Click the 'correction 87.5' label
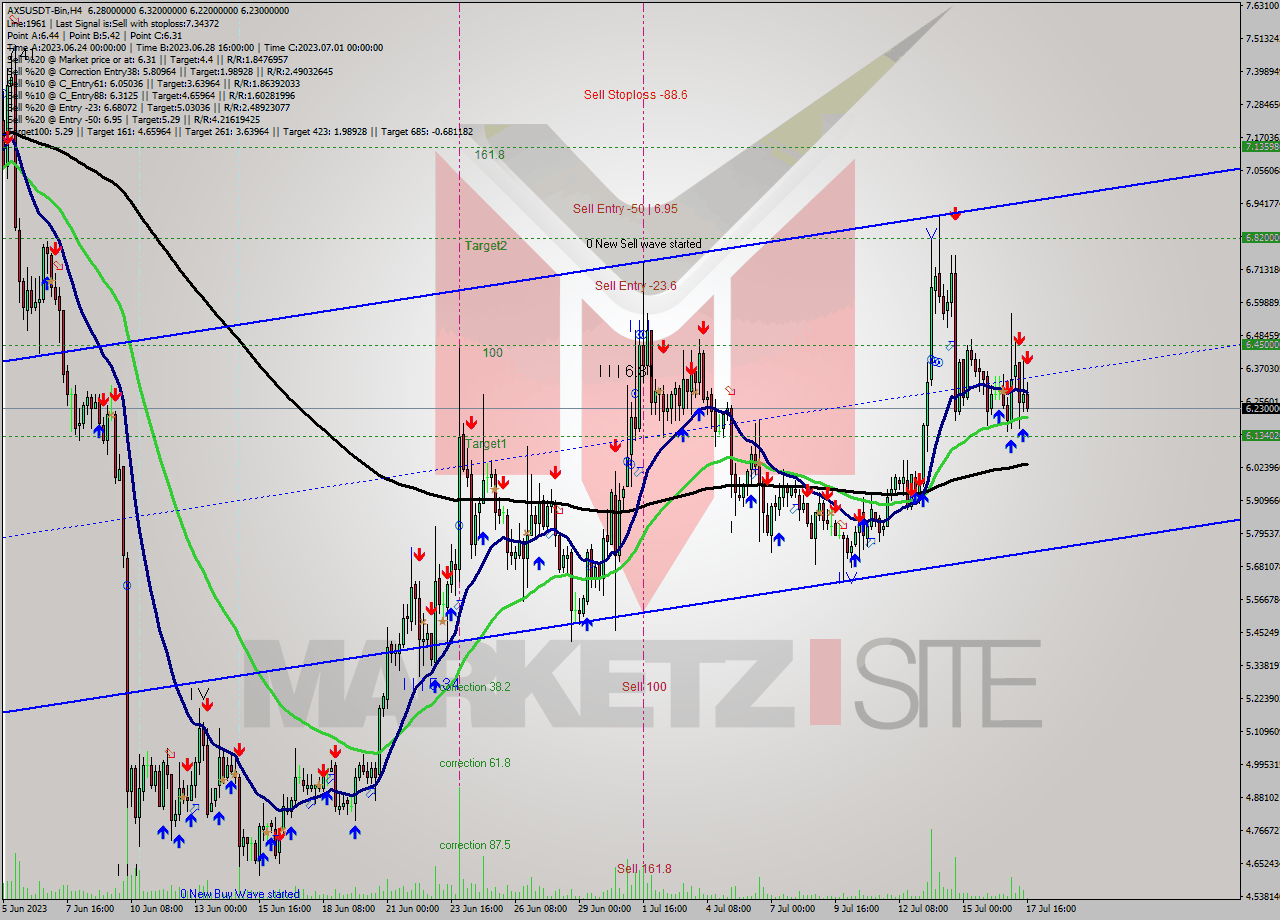This screenshot has width=1280, height=920. [x=475, y=845]
